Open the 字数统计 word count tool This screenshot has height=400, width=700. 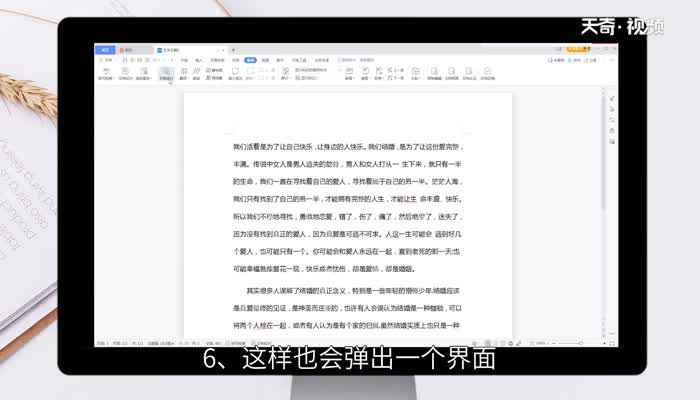click(166, 74)
